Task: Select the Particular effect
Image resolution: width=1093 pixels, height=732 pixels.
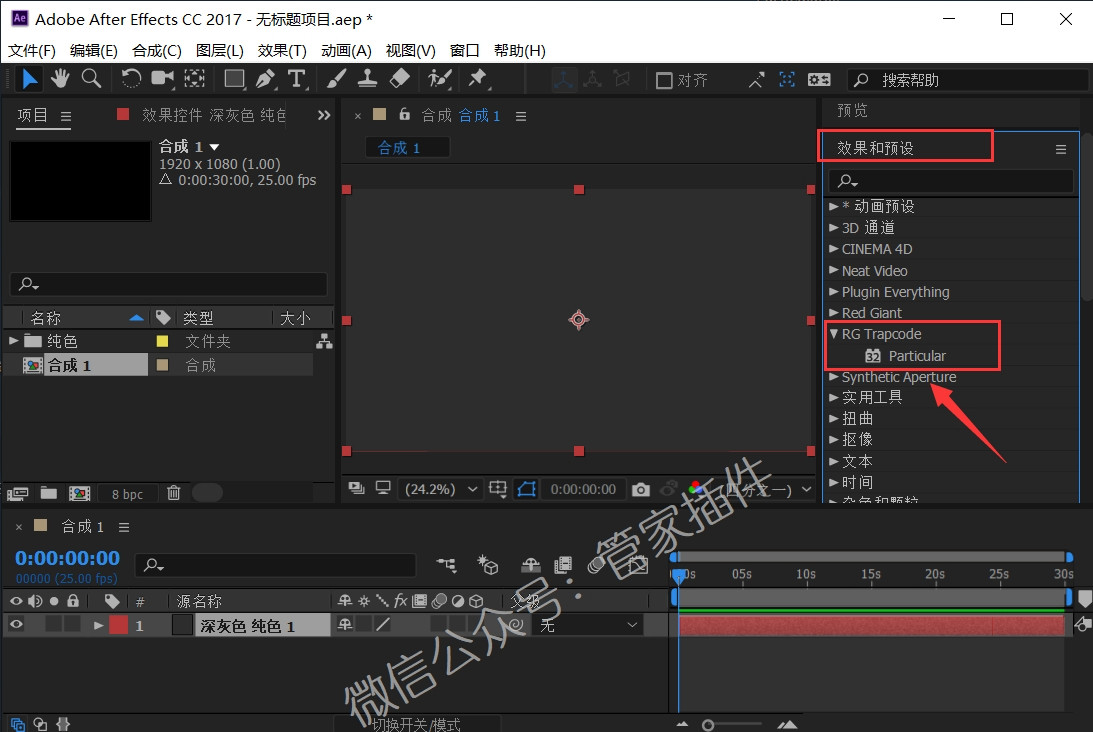Action: 916,356
